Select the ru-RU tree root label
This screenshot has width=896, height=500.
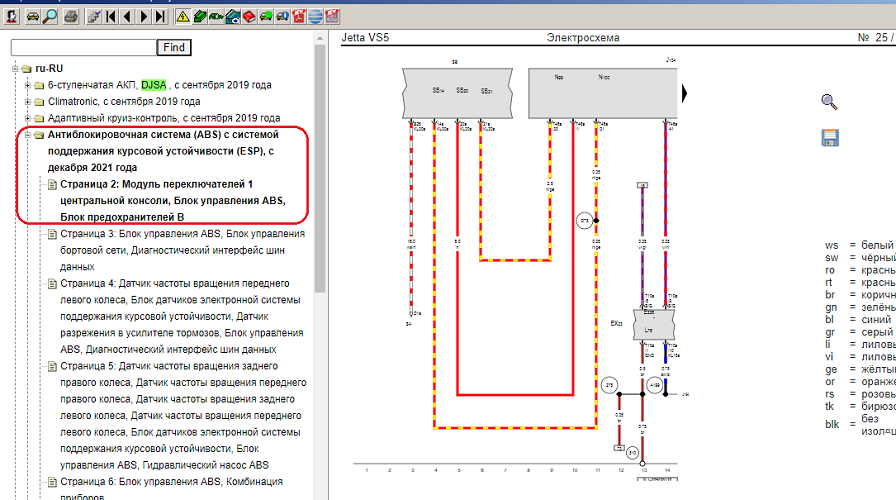click(x=49, y=69)
